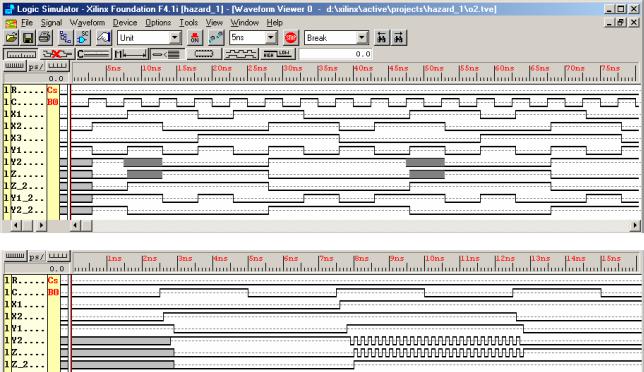Toggle the bus-combine signals icon
This screenshot has height=372, width=644.
click(167, 54)
